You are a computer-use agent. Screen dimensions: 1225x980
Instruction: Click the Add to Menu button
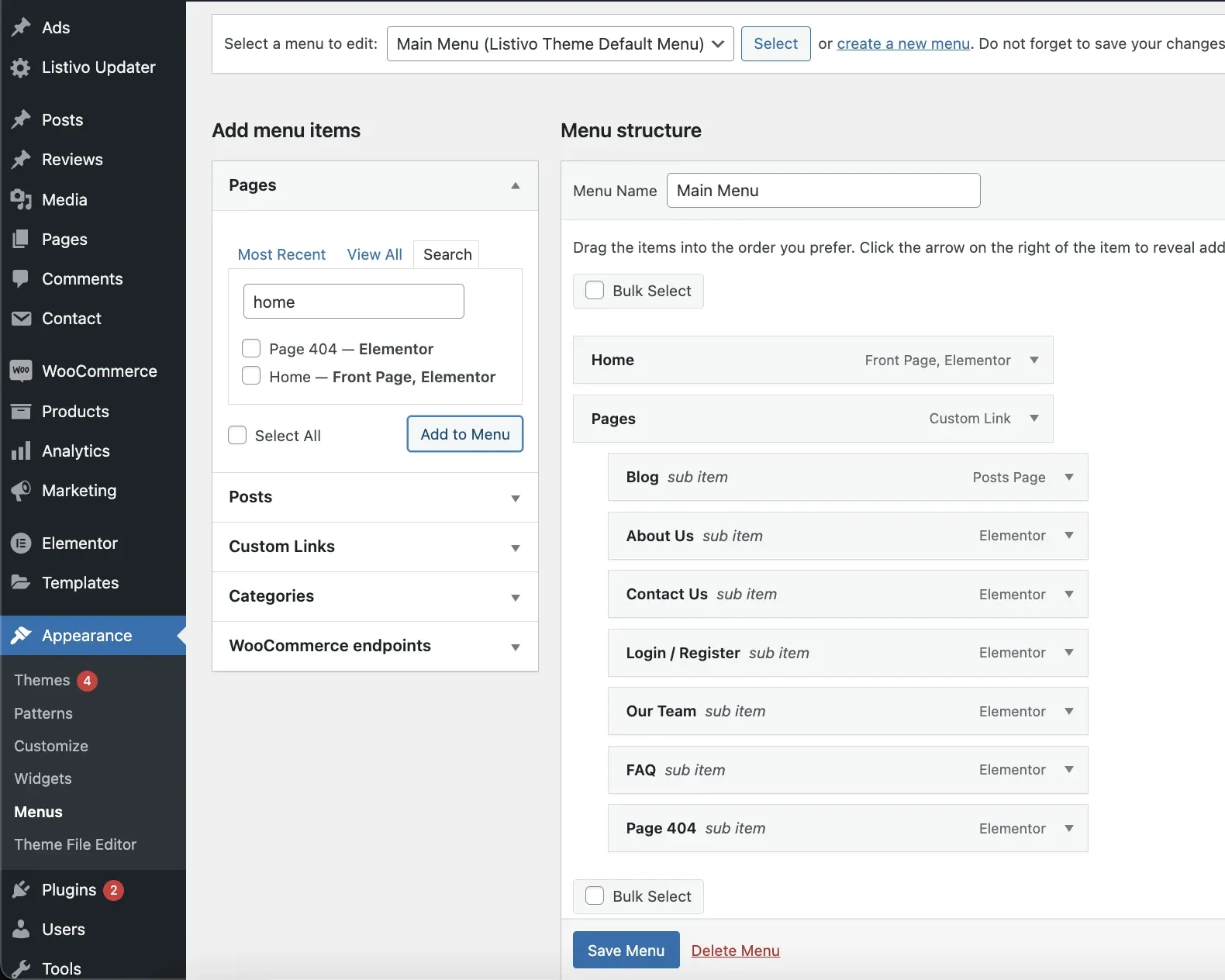465,434
